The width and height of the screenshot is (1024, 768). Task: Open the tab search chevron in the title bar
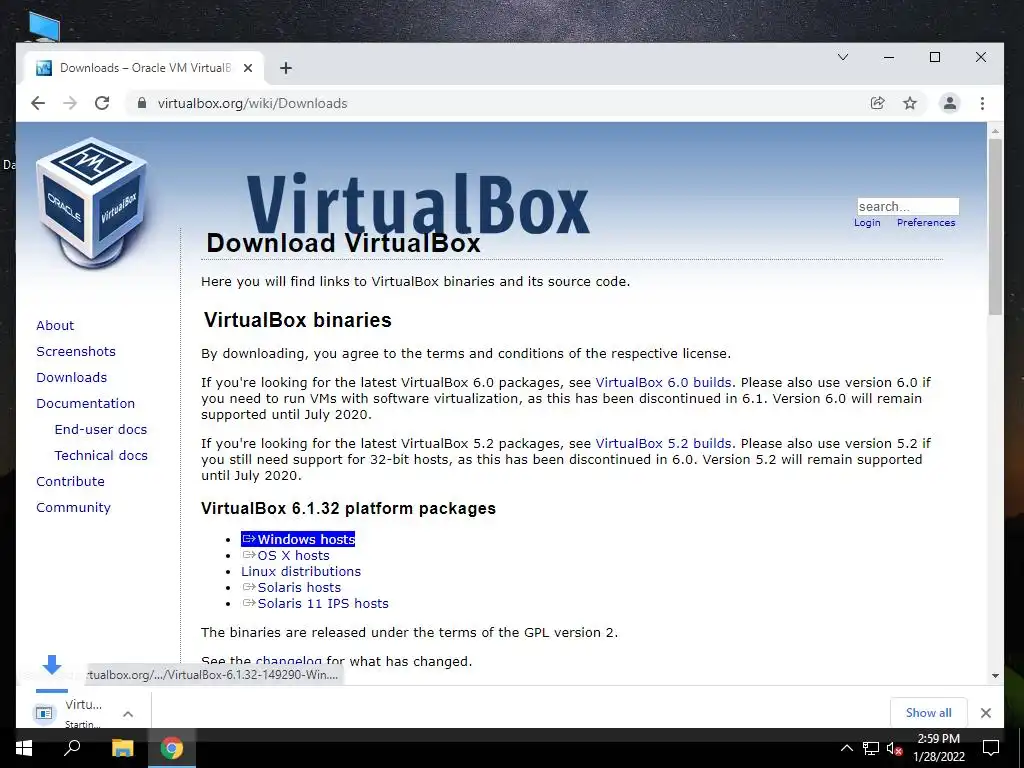pos(843,57)
